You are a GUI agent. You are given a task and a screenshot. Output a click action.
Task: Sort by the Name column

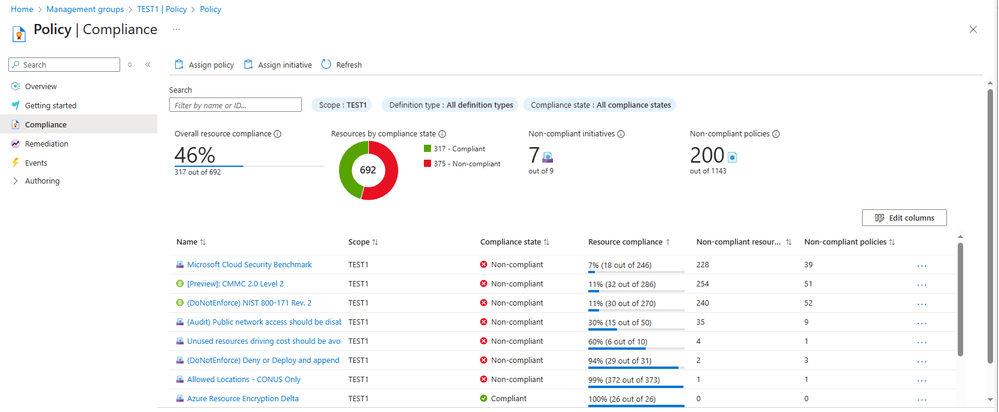191,243
